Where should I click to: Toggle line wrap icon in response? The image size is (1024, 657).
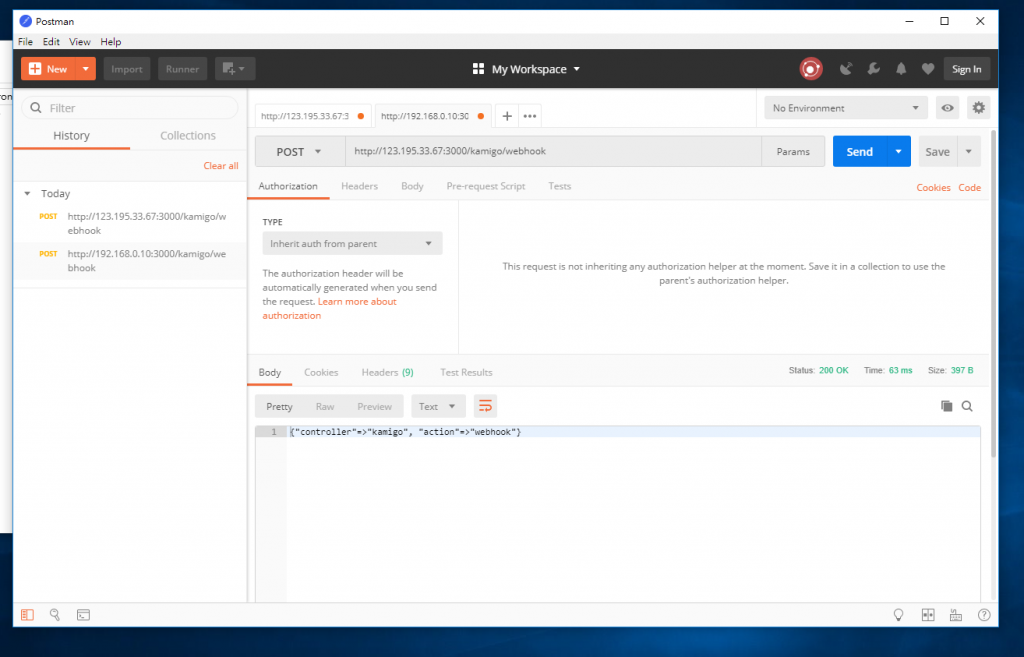point(485,406)
